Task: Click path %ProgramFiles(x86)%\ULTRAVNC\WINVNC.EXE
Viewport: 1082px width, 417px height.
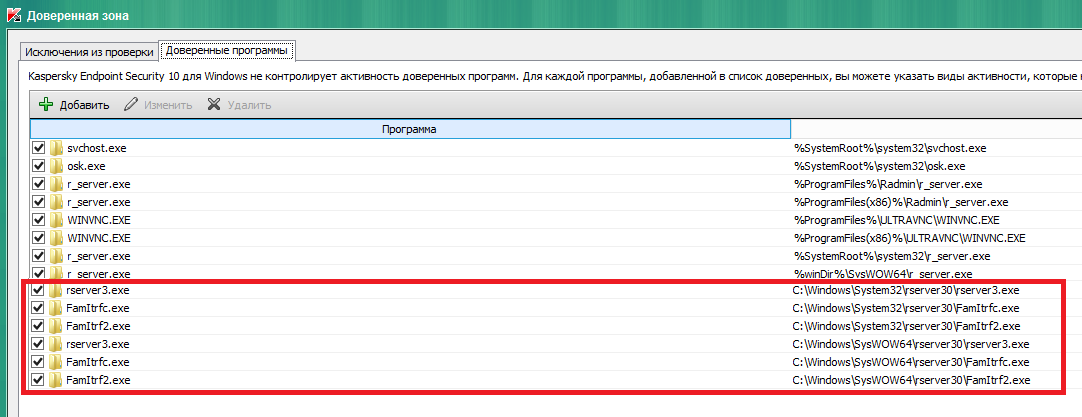Action: (909, 238)
